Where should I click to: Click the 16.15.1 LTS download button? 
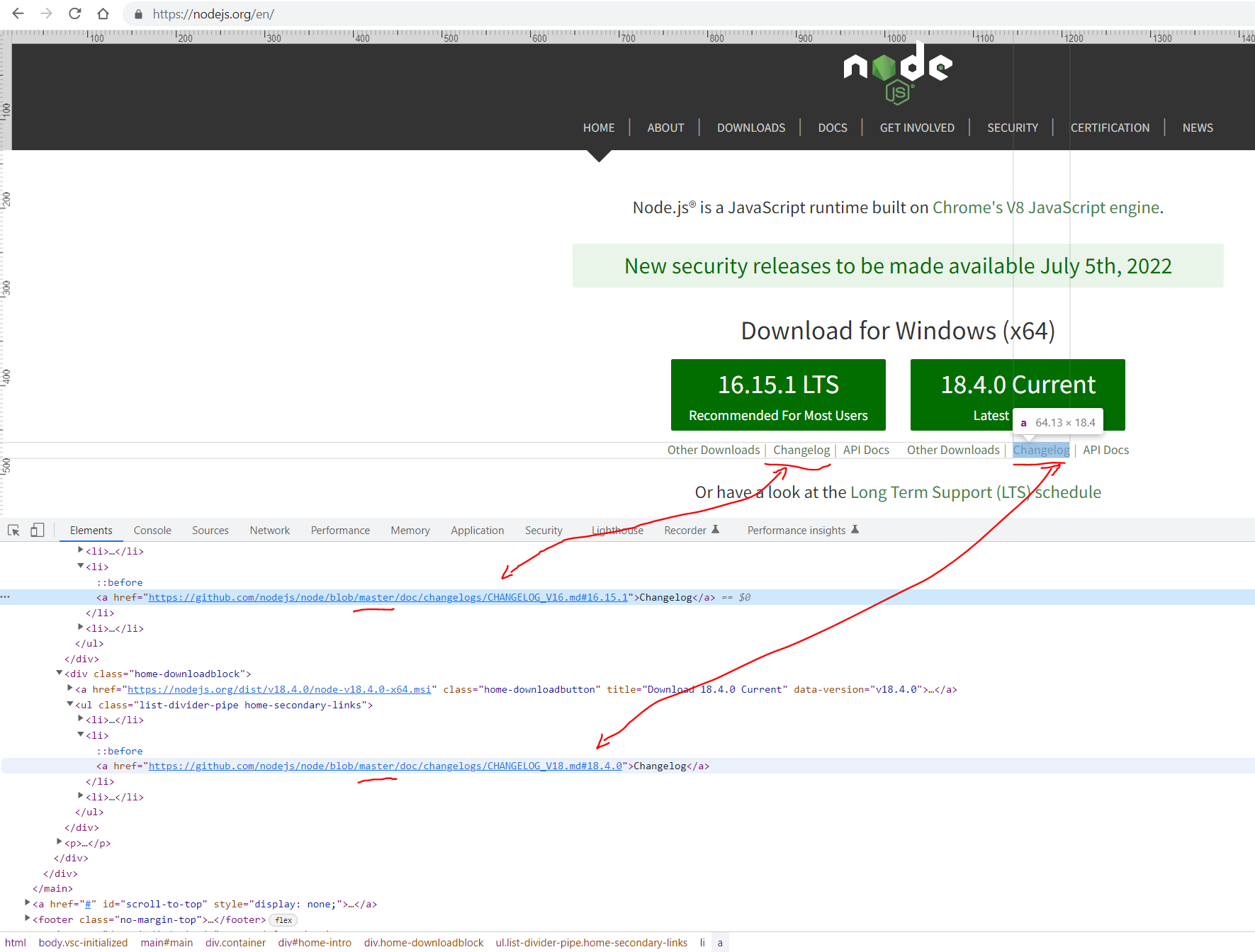coord(777,395)
